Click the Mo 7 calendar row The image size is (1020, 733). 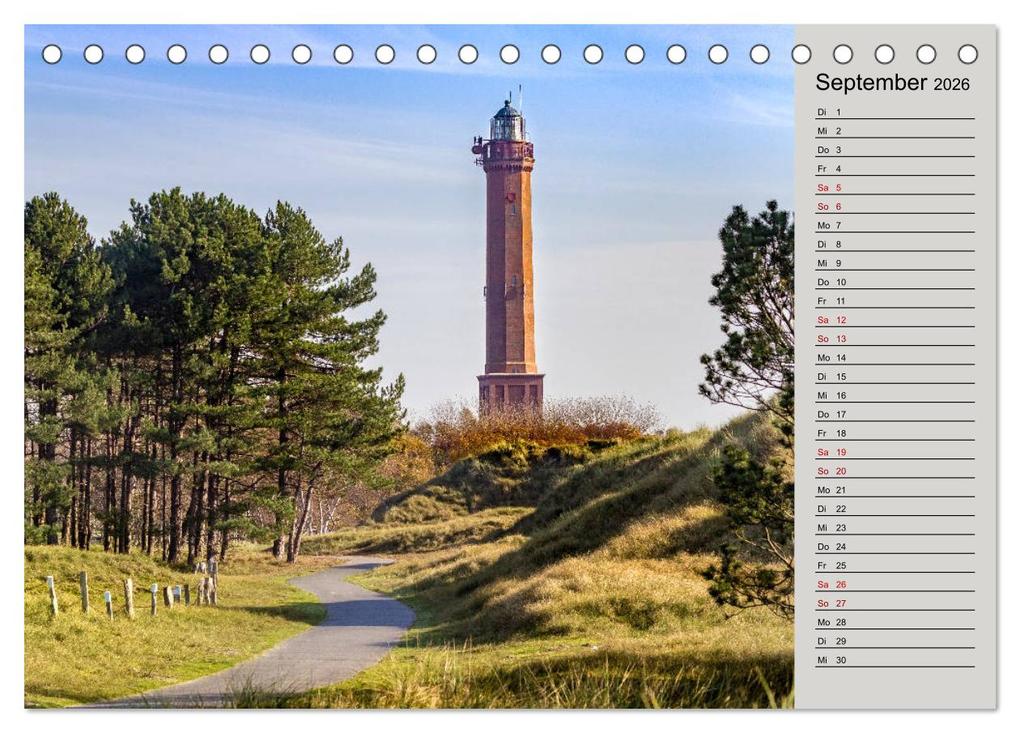click(831, 225)
